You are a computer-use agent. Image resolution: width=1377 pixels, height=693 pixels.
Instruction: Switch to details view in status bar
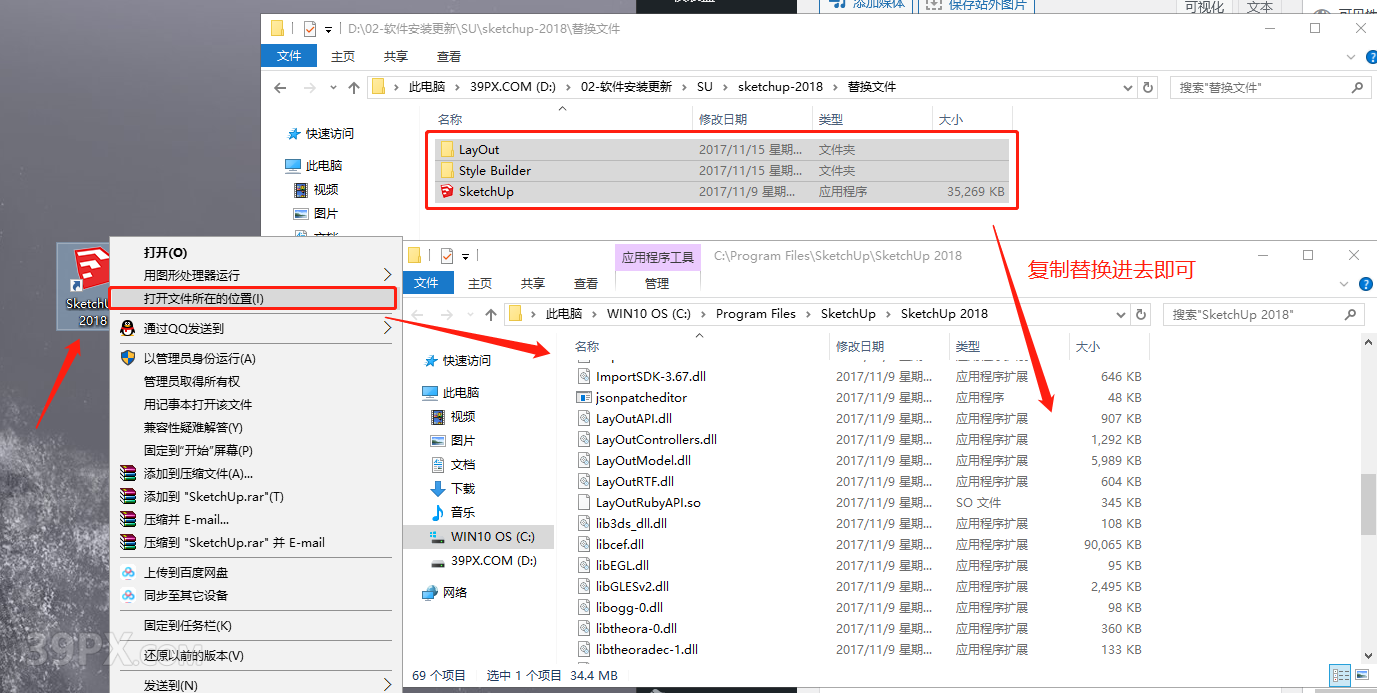coord(1340,675)
